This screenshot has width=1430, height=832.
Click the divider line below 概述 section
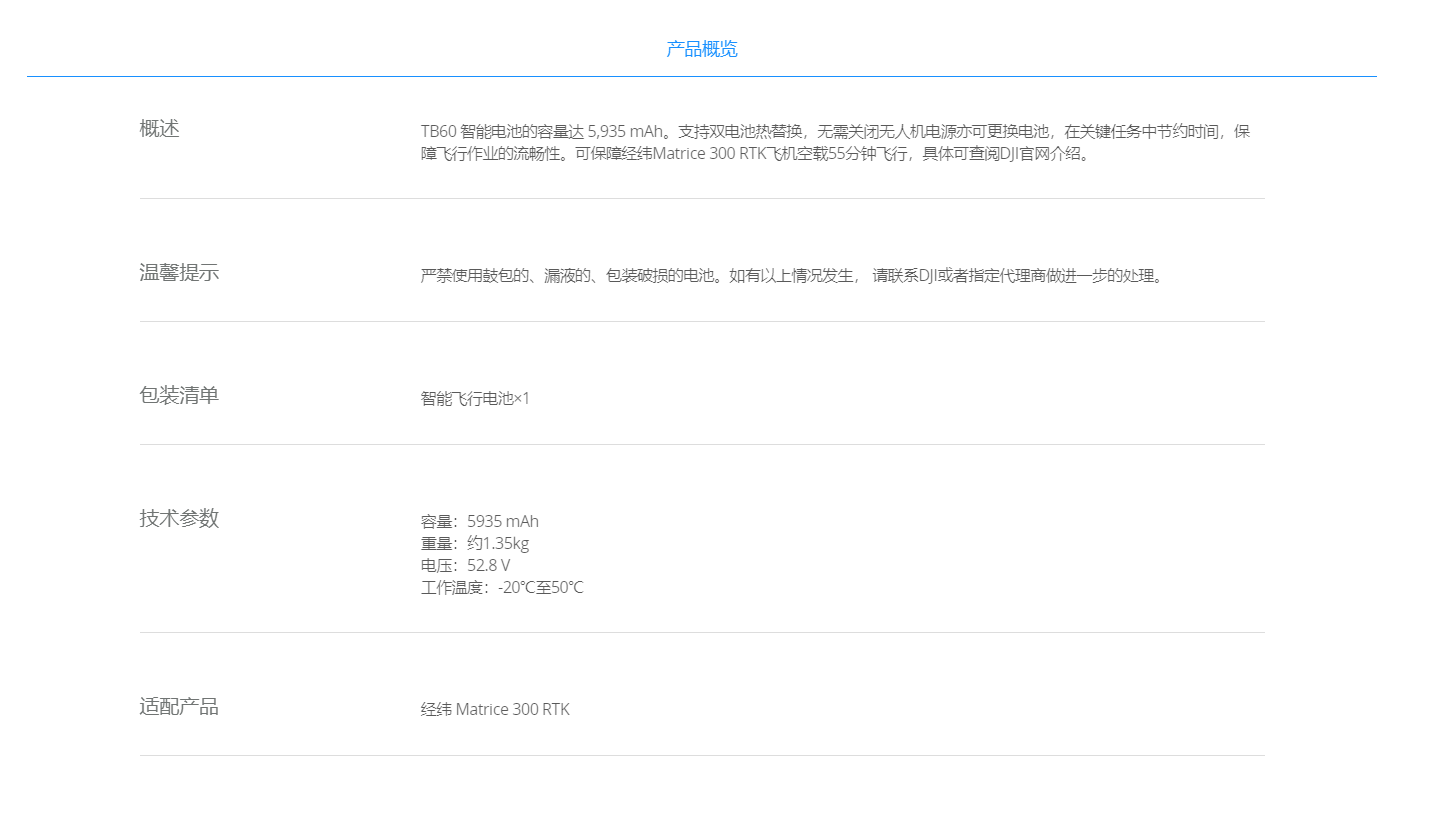(700, 199)
